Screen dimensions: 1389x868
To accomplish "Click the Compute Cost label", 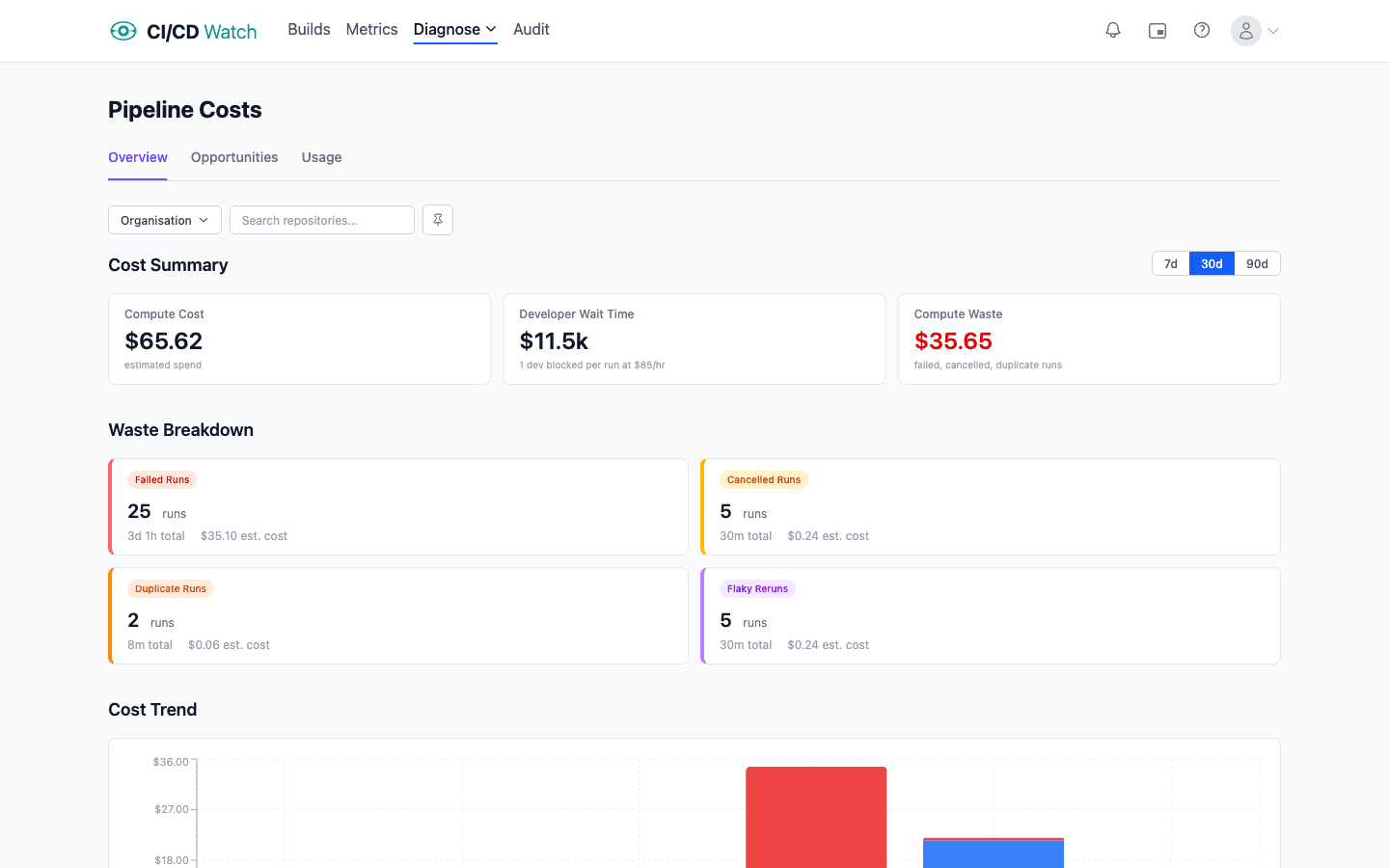I will (x=164, y=314).
